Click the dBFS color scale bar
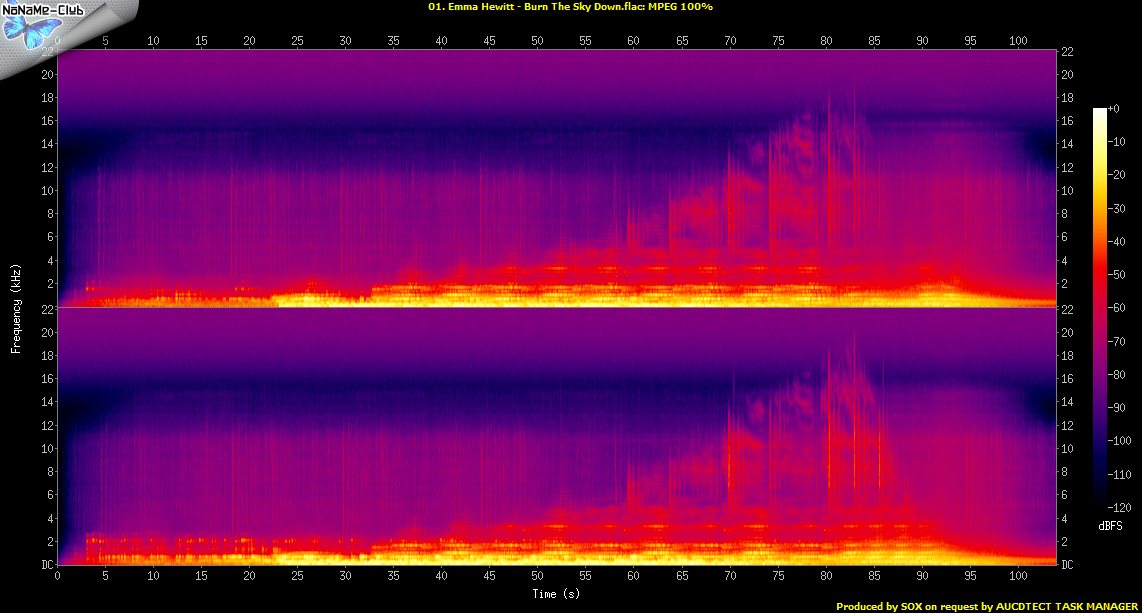The height and width of the screenshot is (613, 1142). click(x=1100, y=308)
